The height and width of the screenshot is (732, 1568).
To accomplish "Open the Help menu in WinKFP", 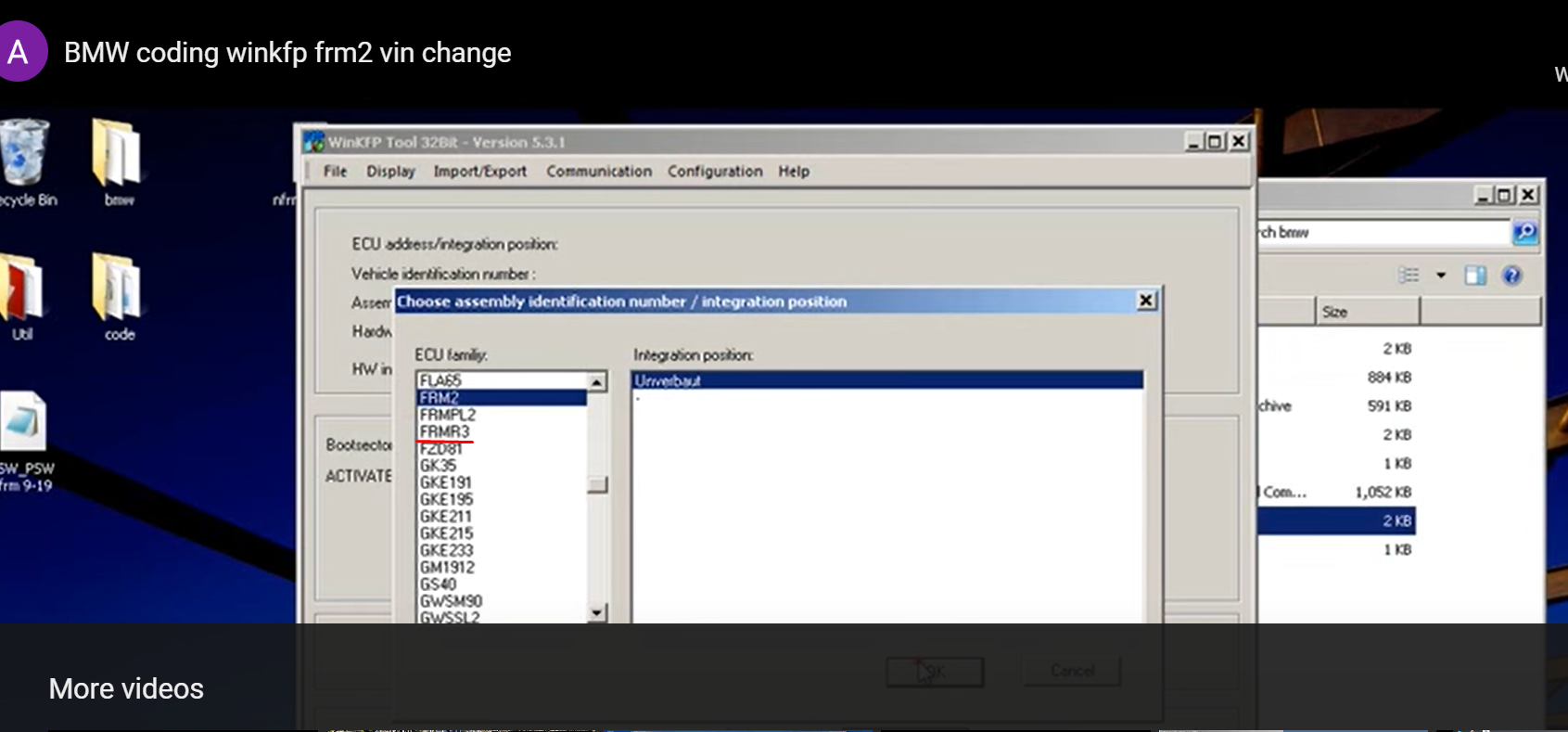I will pyautogui.click(x=794, y=172).
